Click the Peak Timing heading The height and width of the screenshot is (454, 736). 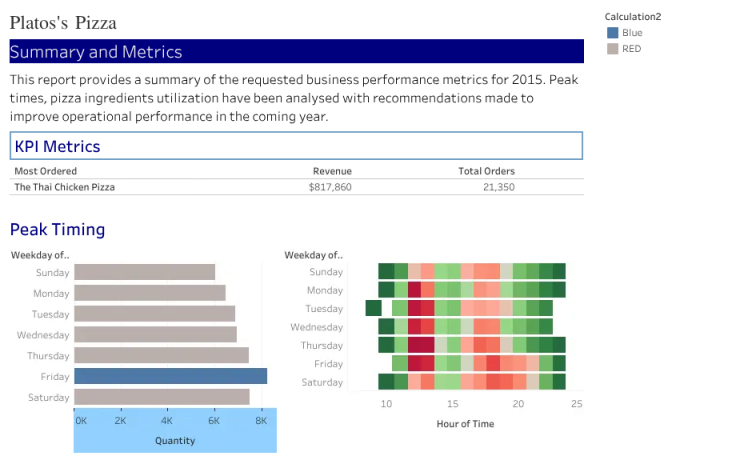tap(57, 229)
